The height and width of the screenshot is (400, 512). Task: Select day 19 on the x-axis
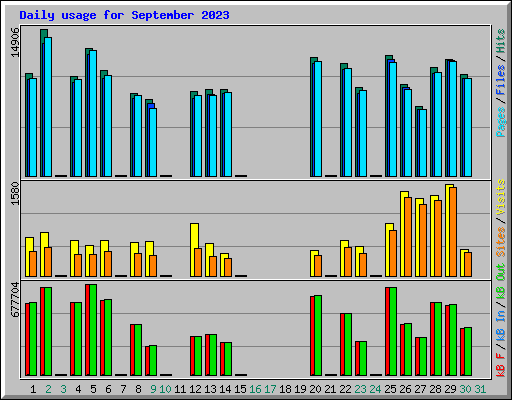300,389
